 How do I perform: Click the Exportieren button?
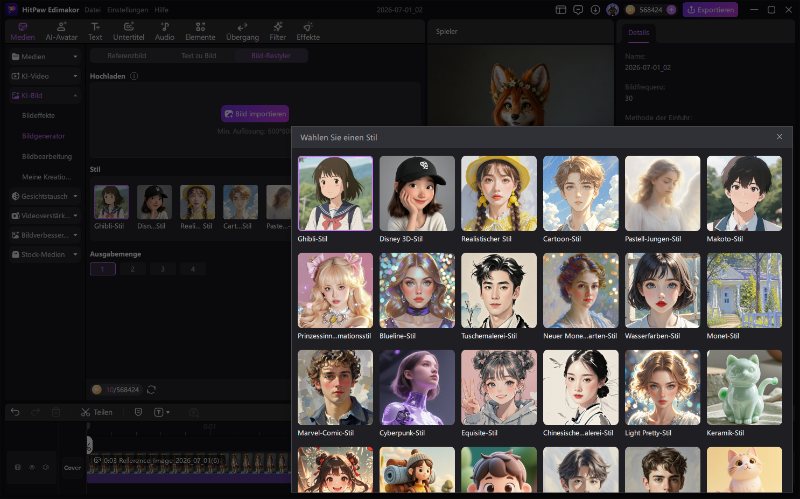point(710,10)
